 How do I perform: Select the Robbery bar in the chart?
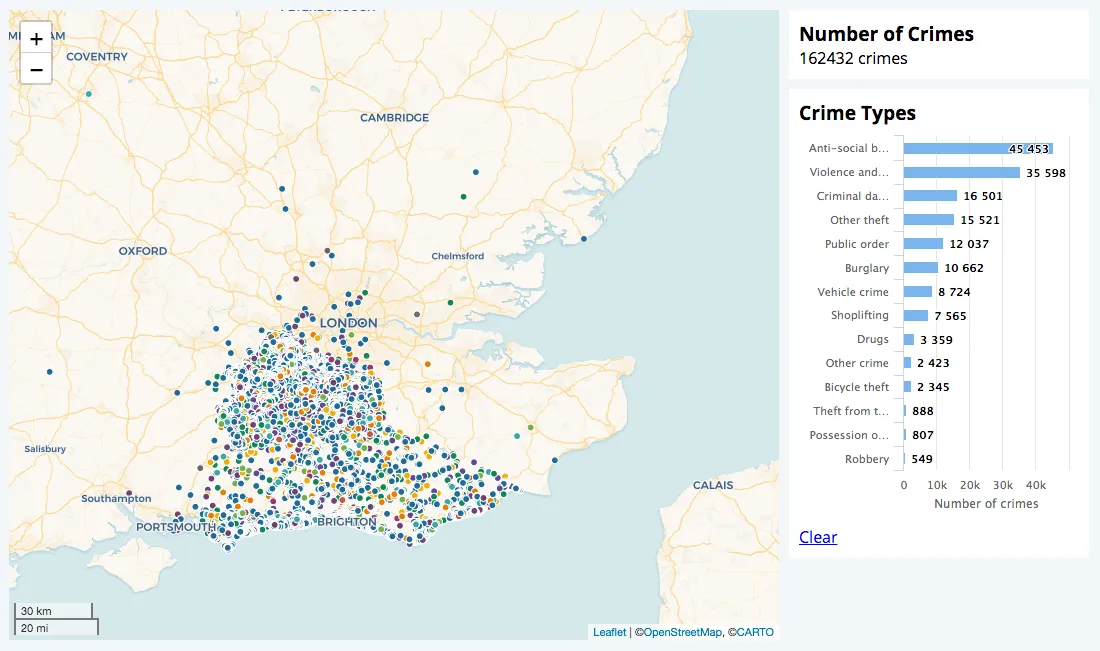[x=906, y=458]
